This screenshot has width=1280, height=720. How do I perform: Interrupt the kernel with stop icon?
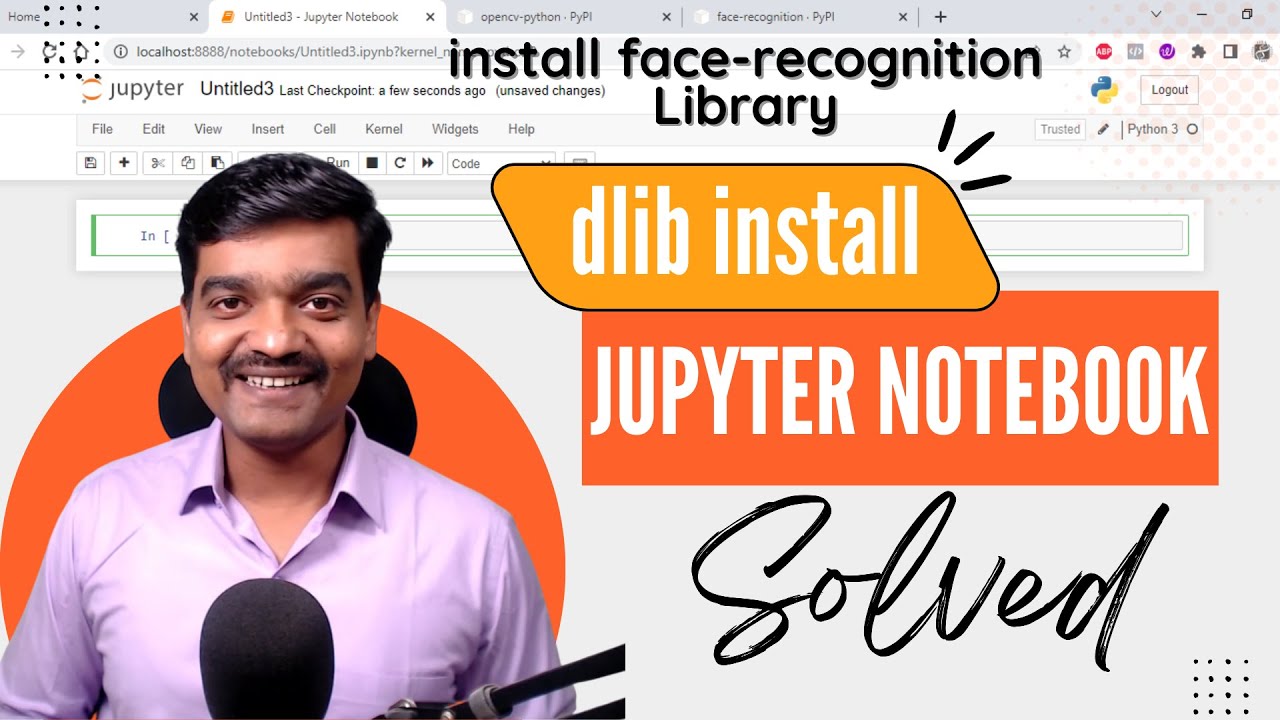[x=372, y=163]
